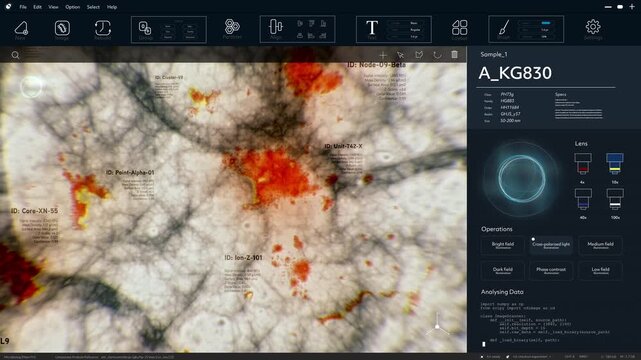Activate Phase contrast illumination

pyautogui.click(x=551, y=271)
